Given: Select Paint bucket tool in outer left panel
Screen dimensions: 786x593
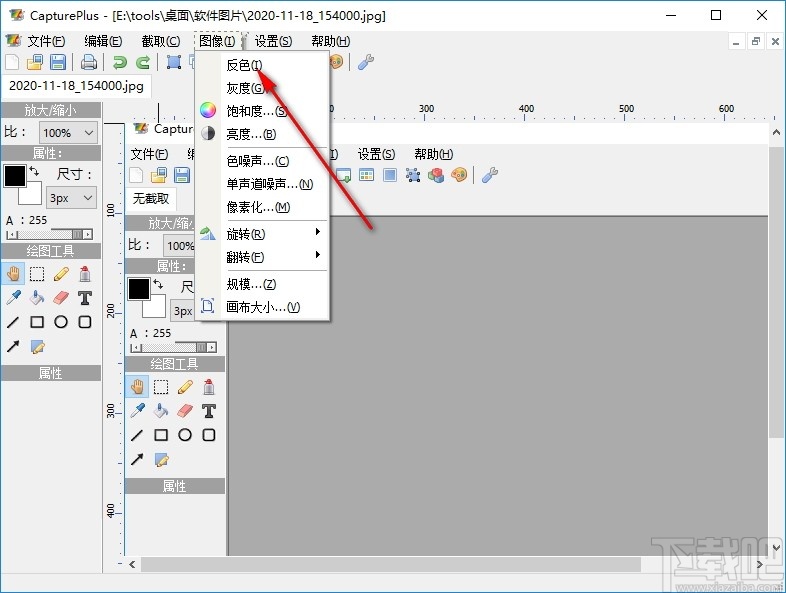Looking at the screenshot, I should click(37, 298).
